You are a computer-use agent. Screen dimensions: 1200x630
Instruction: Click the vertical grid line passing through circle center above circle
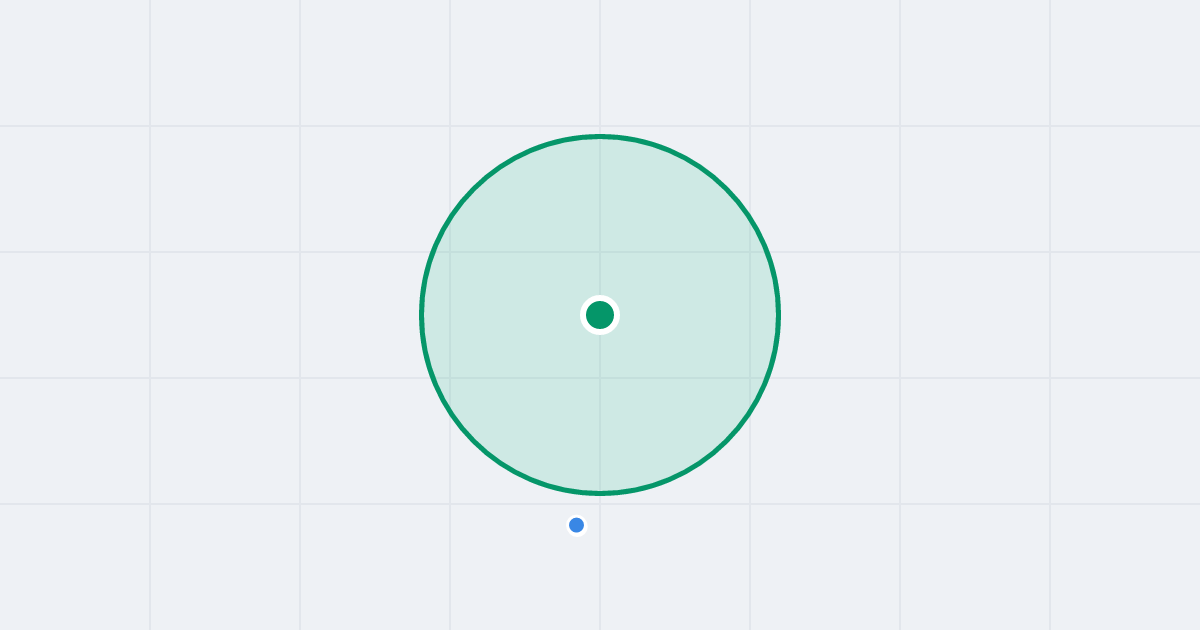(x=600, y=65)
